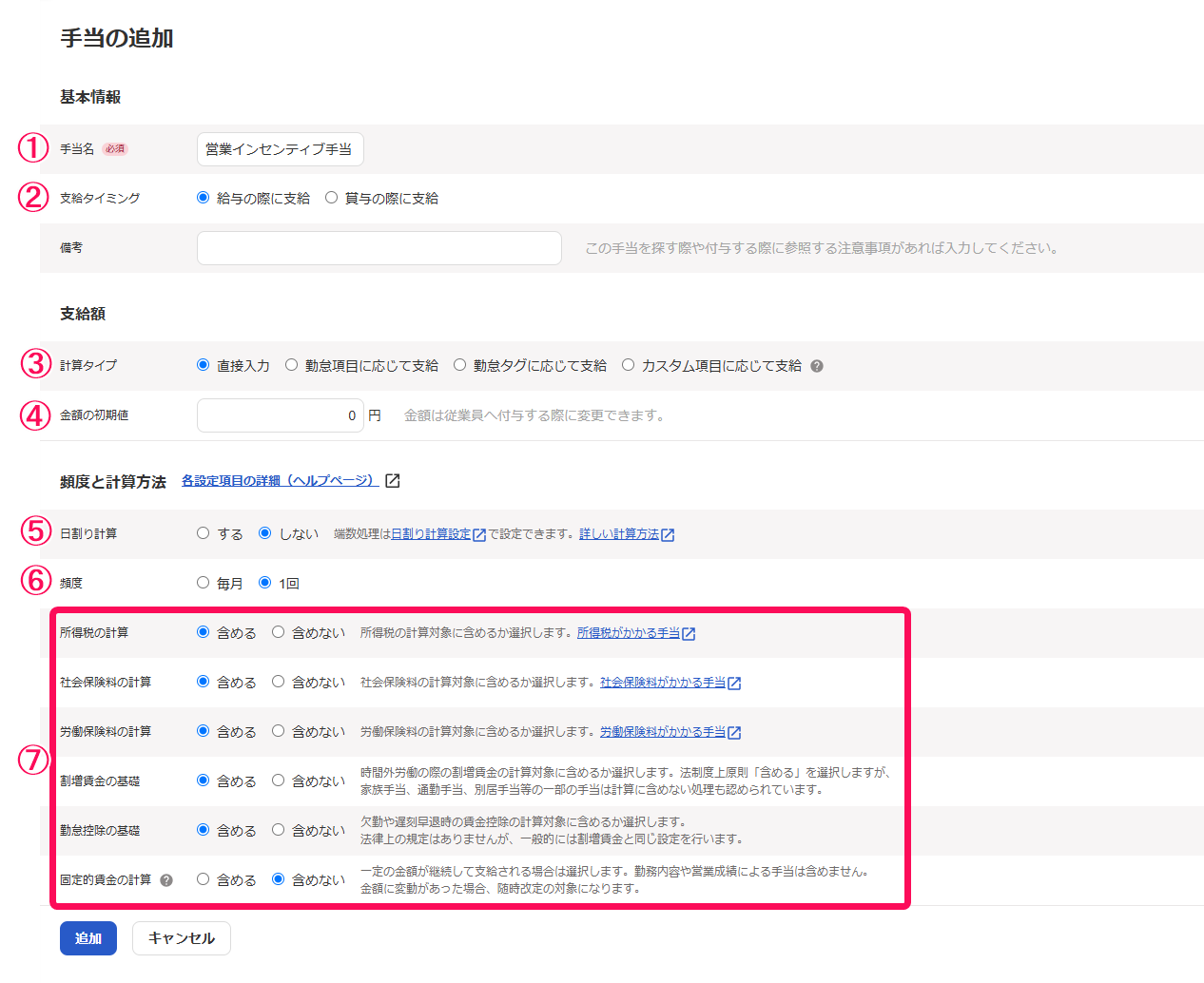Image resolution: width=1204 pixels, height=983 pixels.
Task: Select 含める for 労働保険料の計算
Action: (203, 731)
